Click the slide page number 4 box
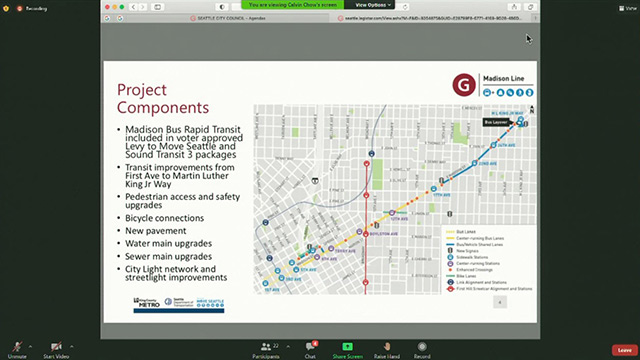The image size is (640, 360). click(500, 302)
